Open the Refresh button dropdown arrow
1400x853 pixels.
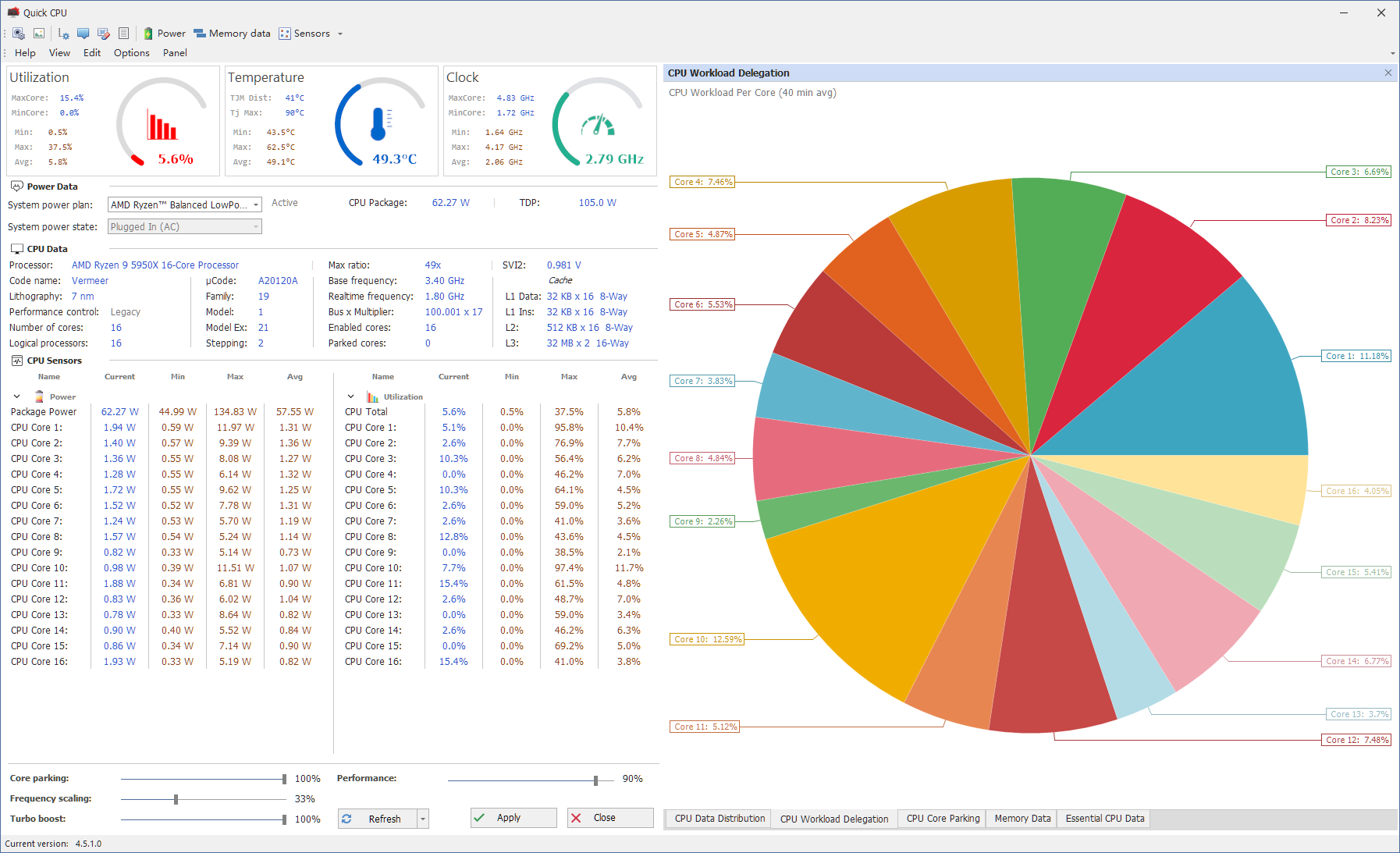(423, 819)
